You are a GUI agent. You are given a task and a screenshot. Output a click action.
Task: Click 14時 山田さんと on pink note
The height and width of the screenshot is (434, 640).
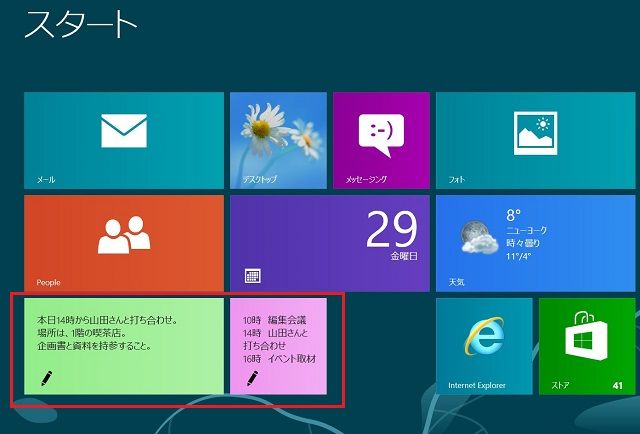276,333
